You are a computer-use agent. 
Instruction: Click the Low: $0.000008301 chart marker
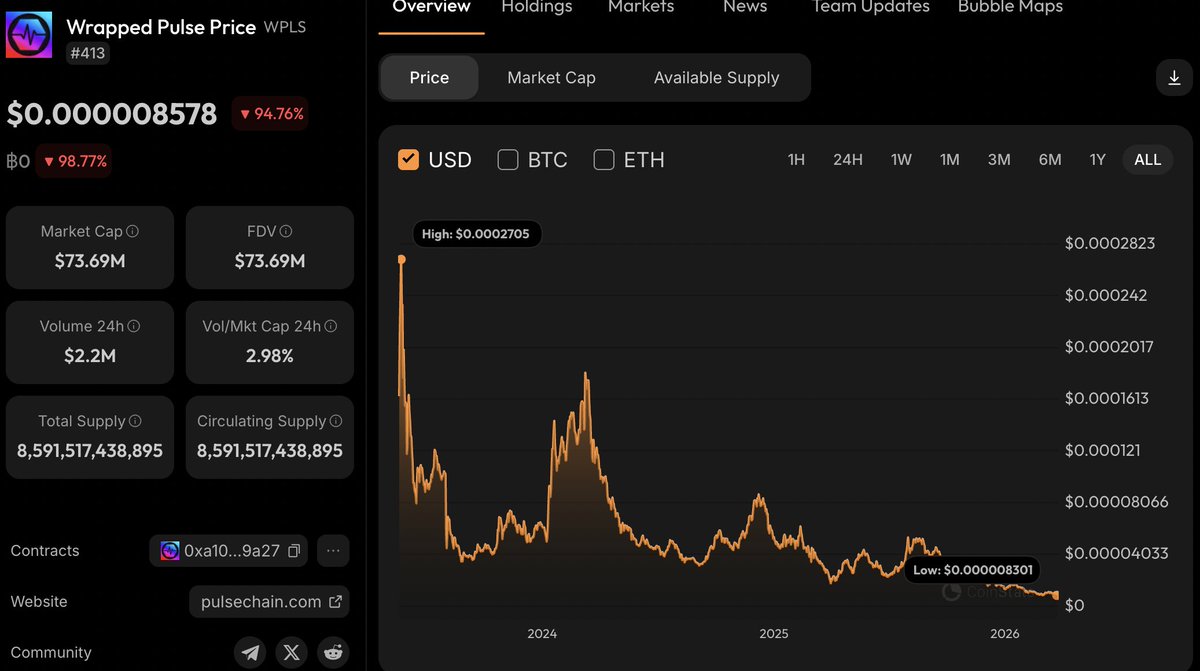[972, 570]
